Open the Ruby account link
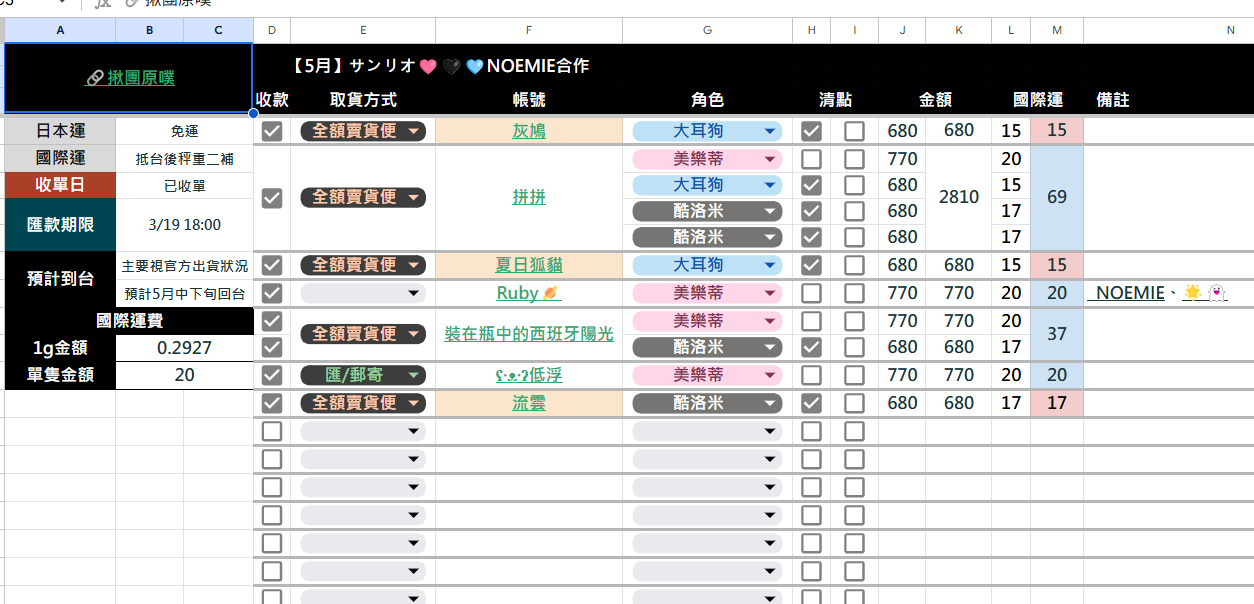This screenshot has height=604, width=1254. pos(529,293)
